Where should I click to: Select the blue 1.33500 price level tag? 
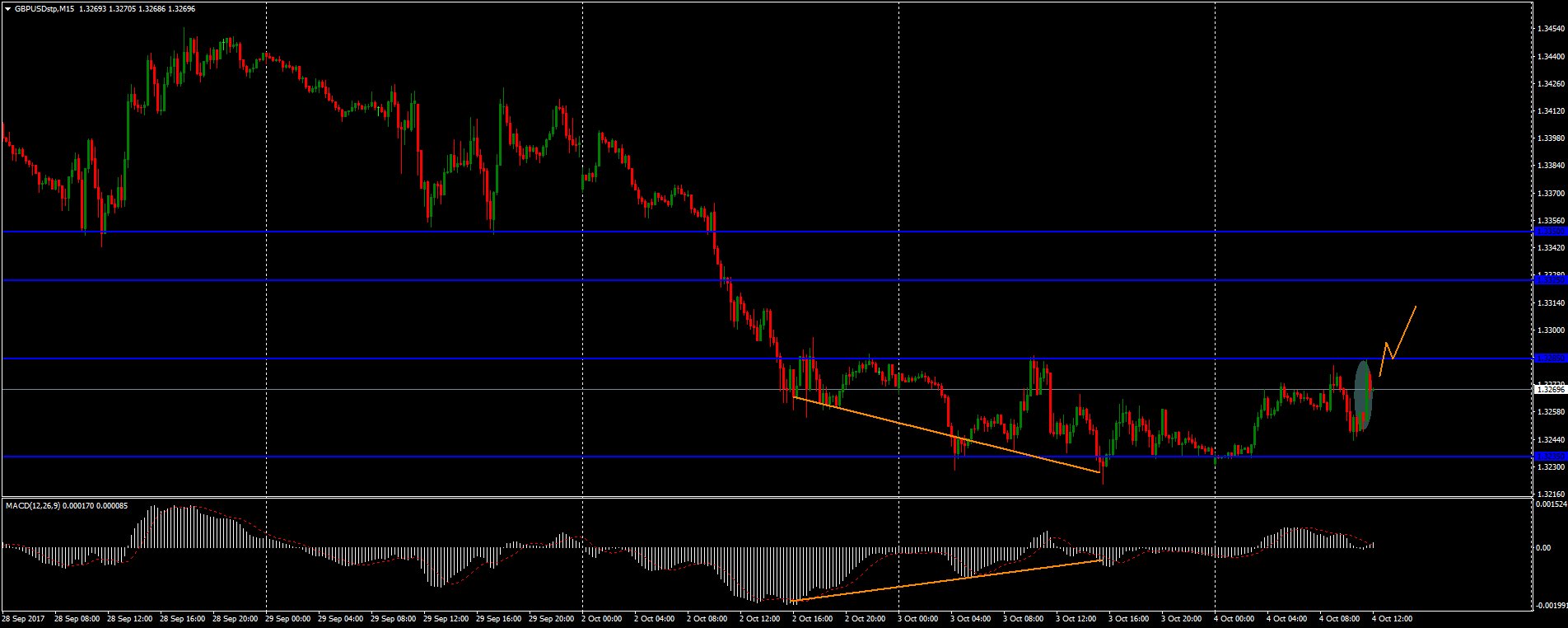(1551, 232)
